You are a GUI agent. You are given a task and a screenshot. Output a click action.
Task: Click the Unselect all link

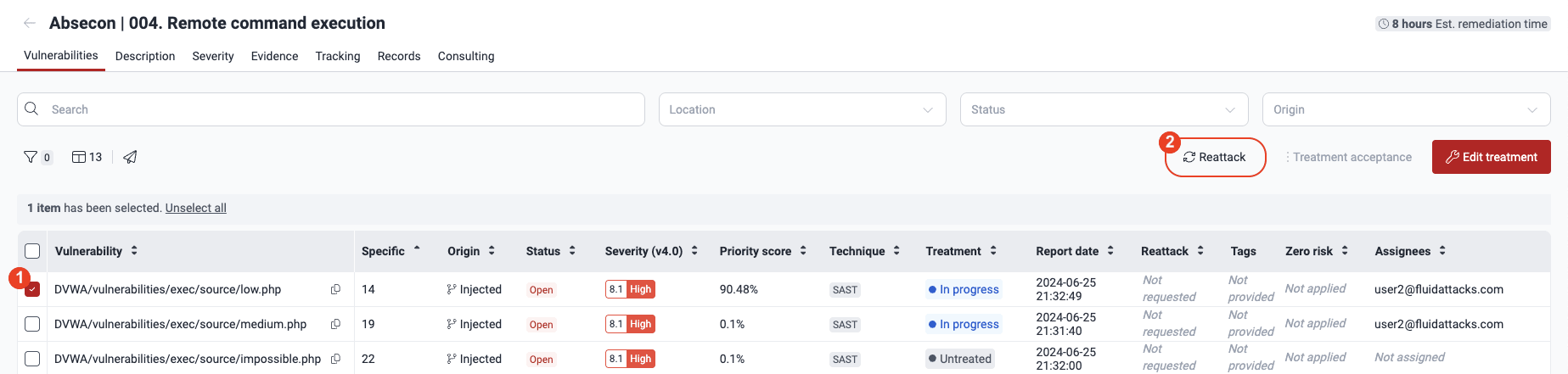point(196,208)
